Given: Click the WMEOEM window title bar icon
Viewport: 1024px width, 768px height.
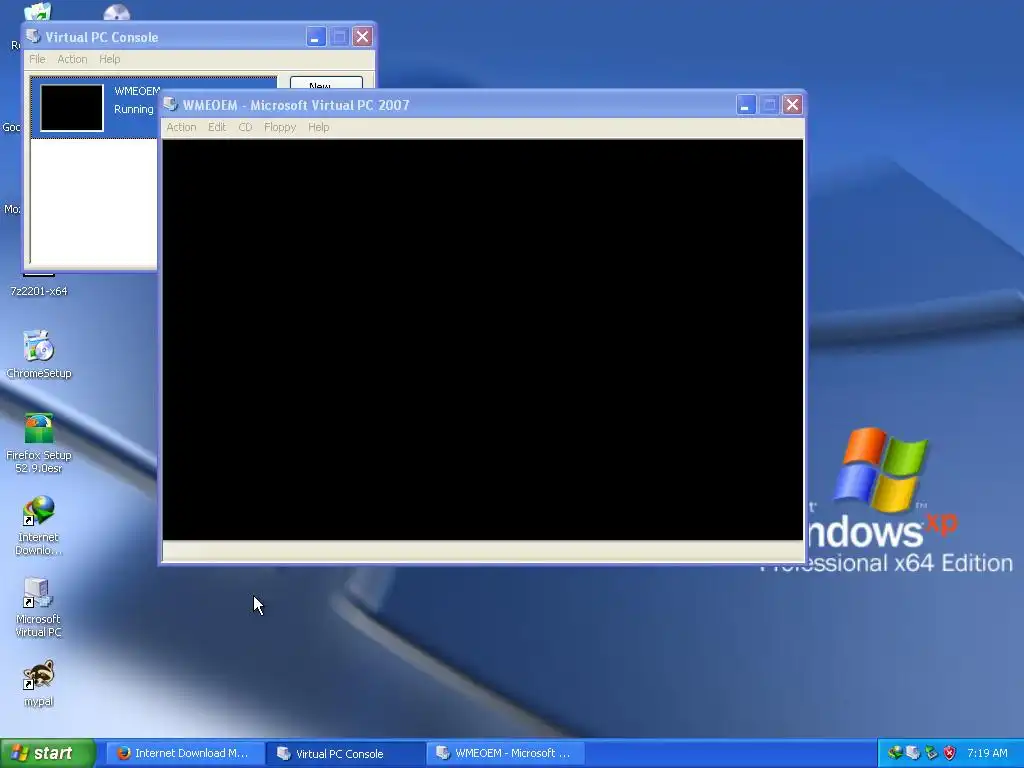Looking at the screenshot, I should (x=171, y=104).
